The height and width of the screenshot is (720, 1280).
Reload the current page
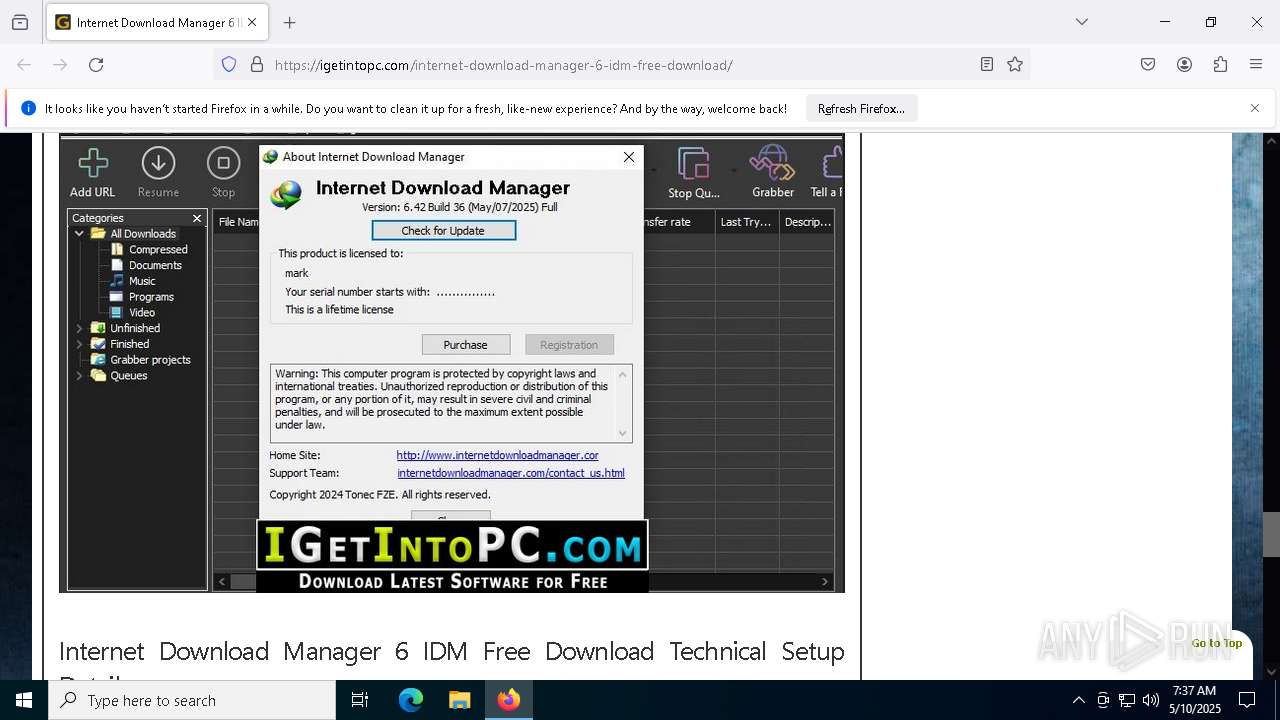point(96,65)
